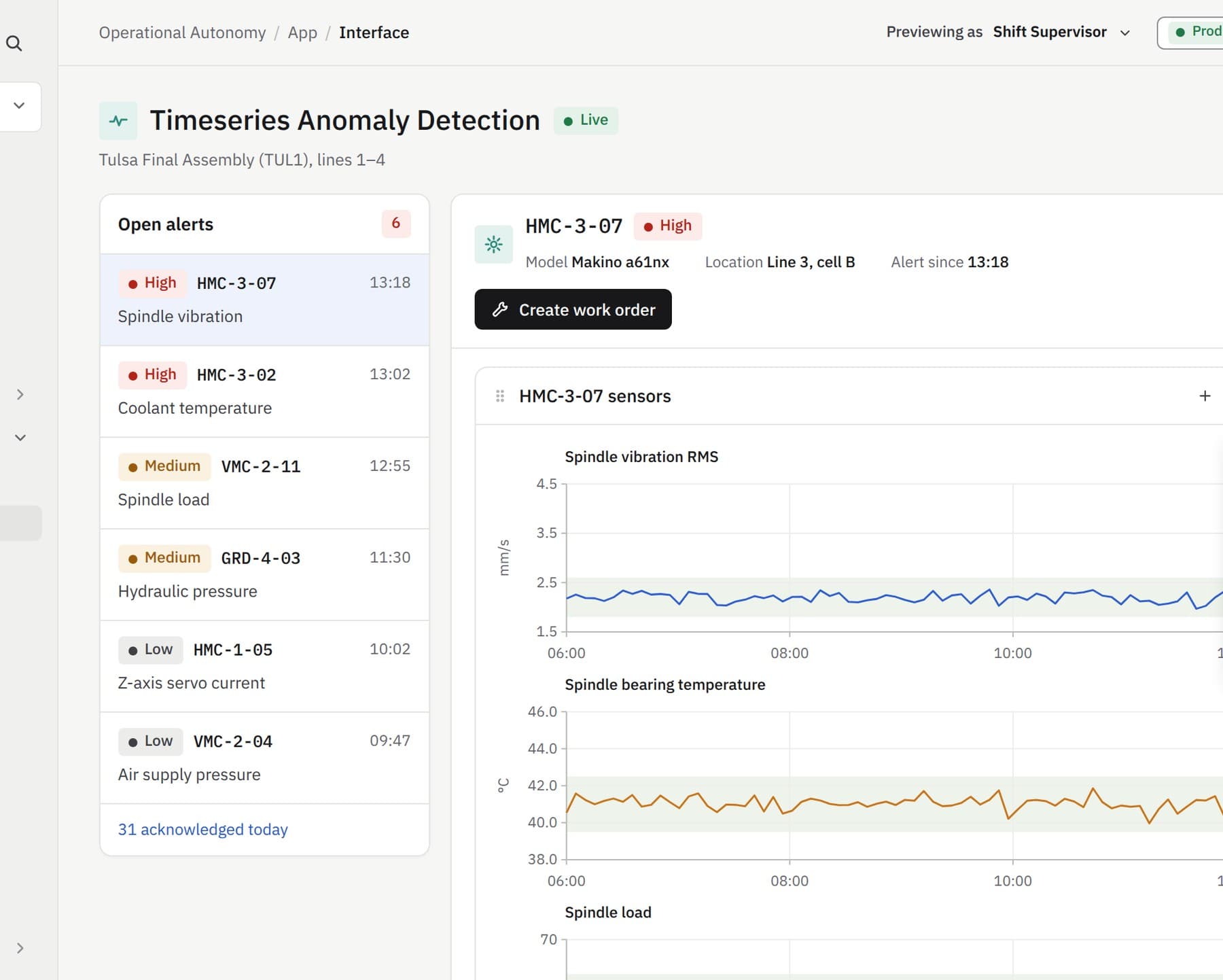Image resolution: width=1223 pixels, height=980 pixels.
Task: Add a sensor with the plus icon
Action: (x=1205, y=396)
